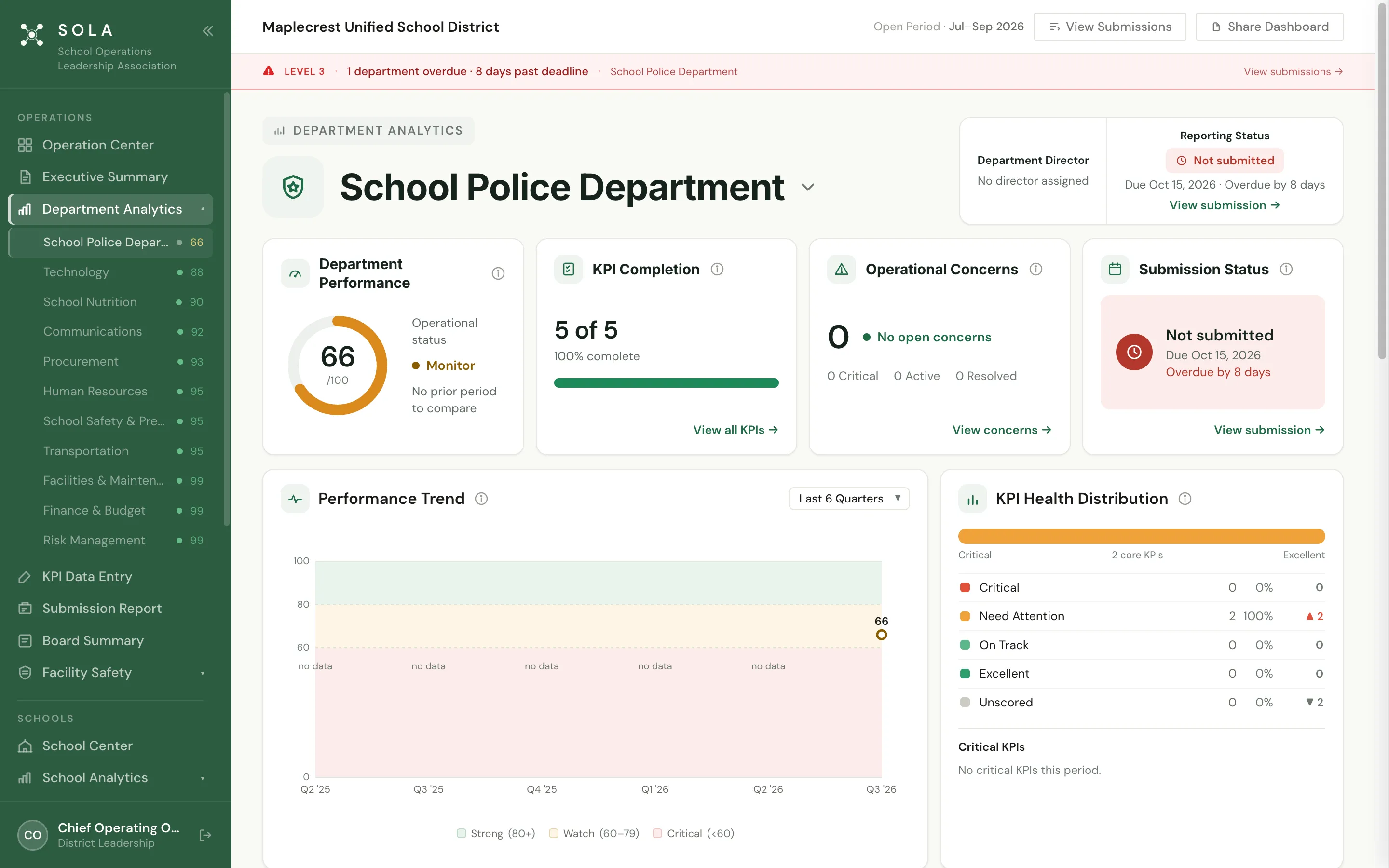Screen dimensions: 1389x868
Task: Click the Share Dashboard button
Action: [1269, 27]
